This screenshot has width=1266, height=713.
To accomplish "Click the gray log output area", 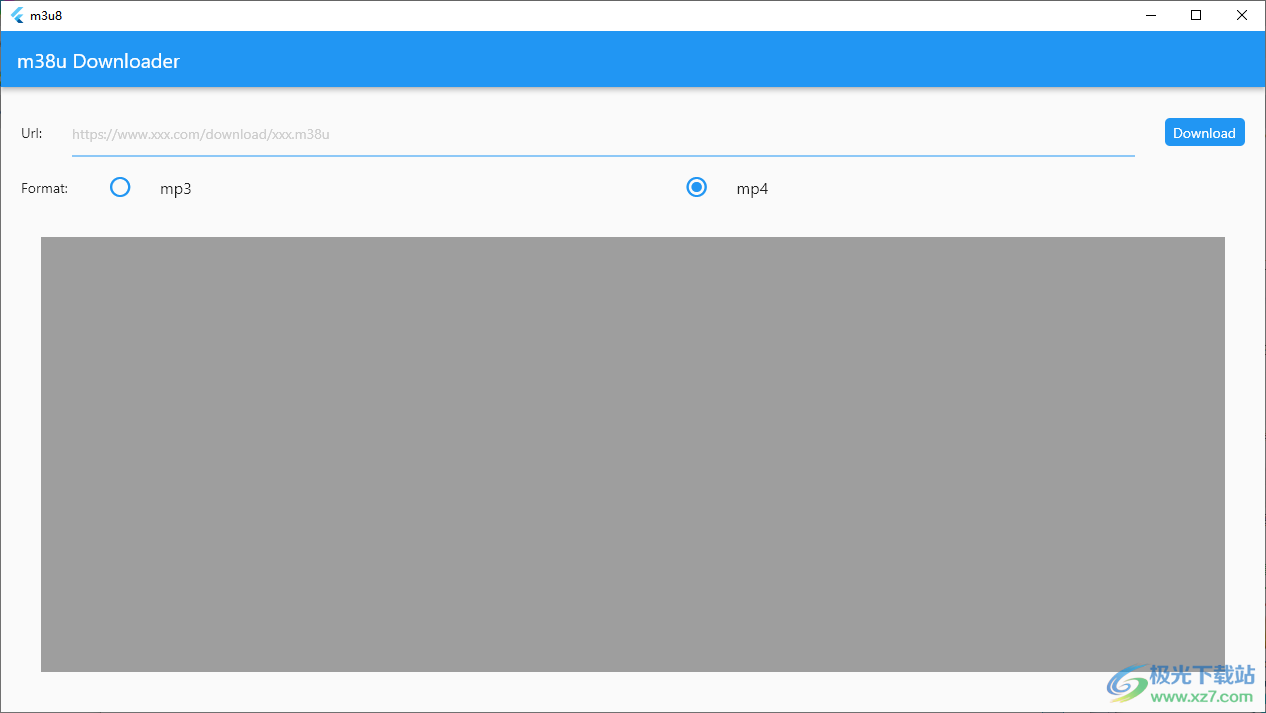I will click(633, 454).
